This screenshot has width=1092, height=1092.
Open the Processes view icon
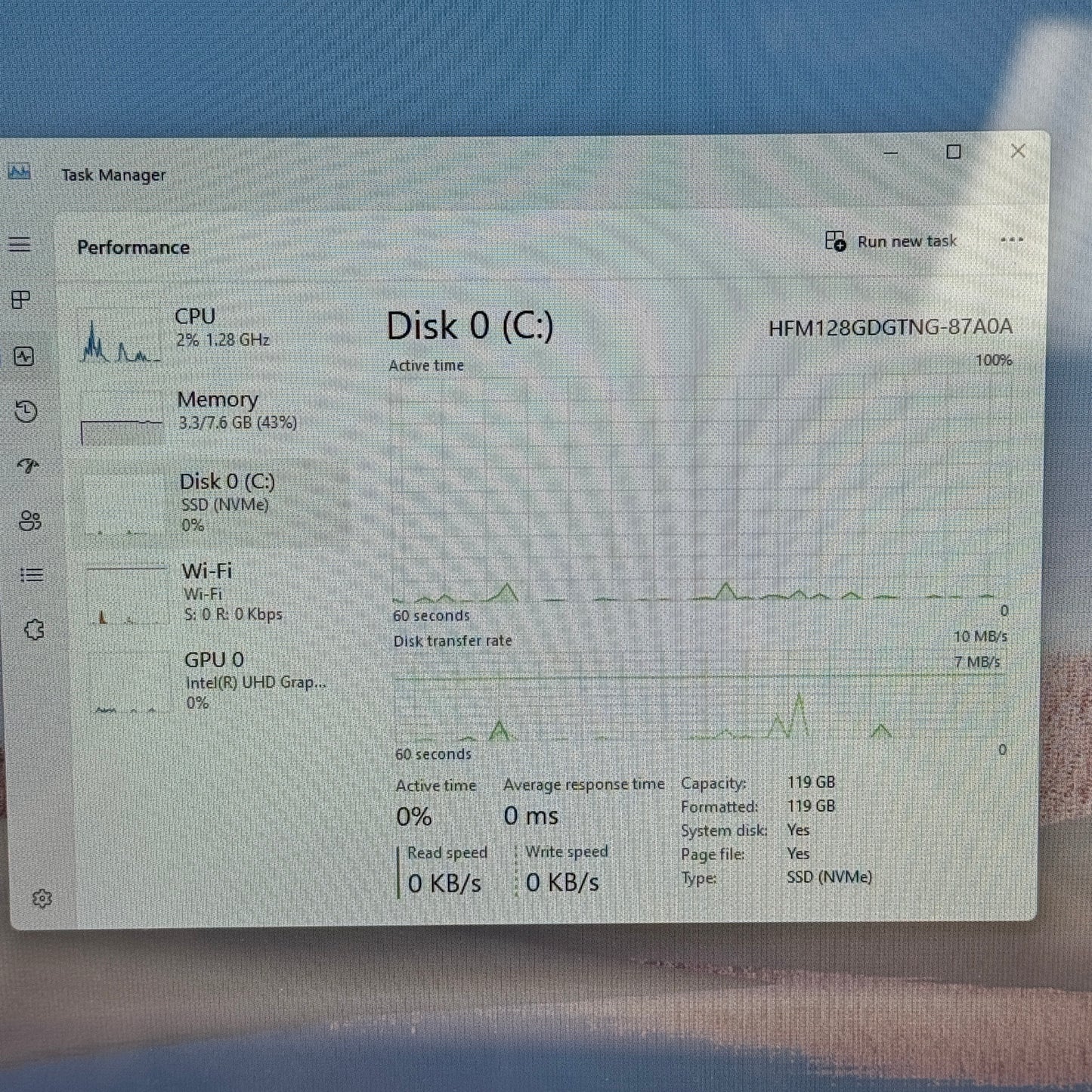click(23, 300)
